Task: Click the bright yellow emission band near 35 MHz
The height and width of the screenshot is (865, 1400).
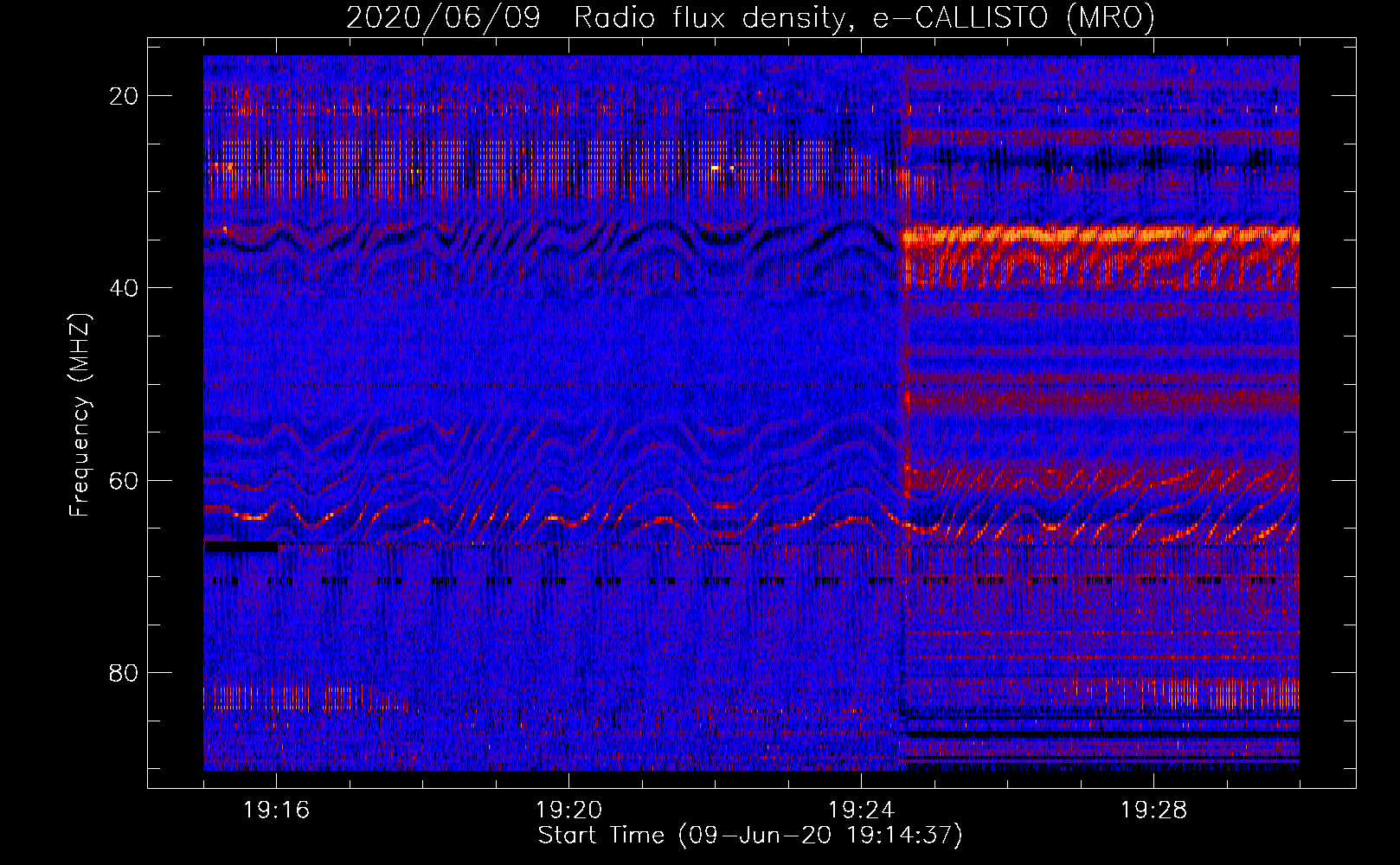Action: click(1101, 234)
